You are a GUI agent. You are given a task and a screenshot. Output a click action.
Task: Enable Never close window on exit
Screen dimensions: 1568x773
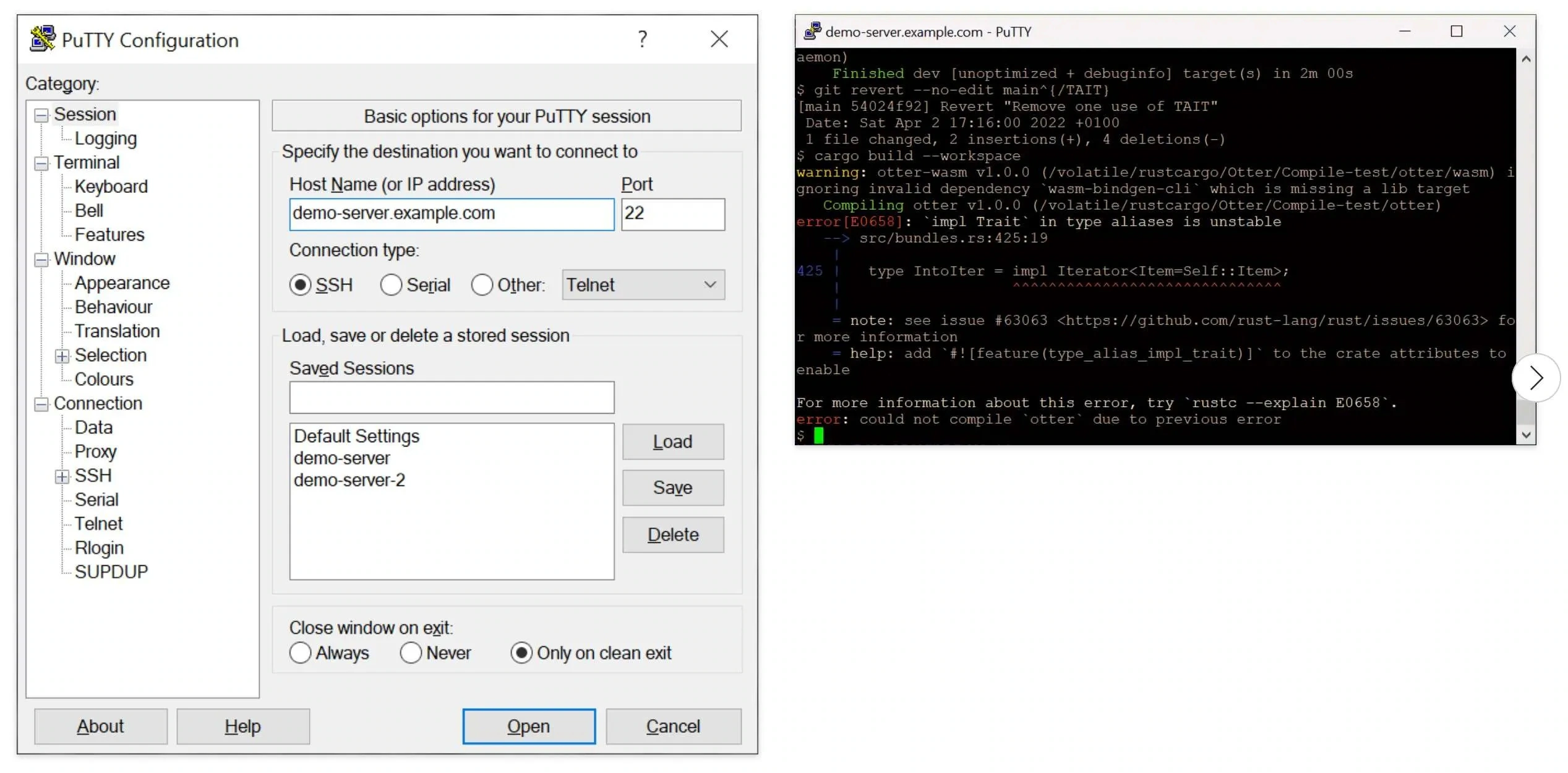[411, 652]
